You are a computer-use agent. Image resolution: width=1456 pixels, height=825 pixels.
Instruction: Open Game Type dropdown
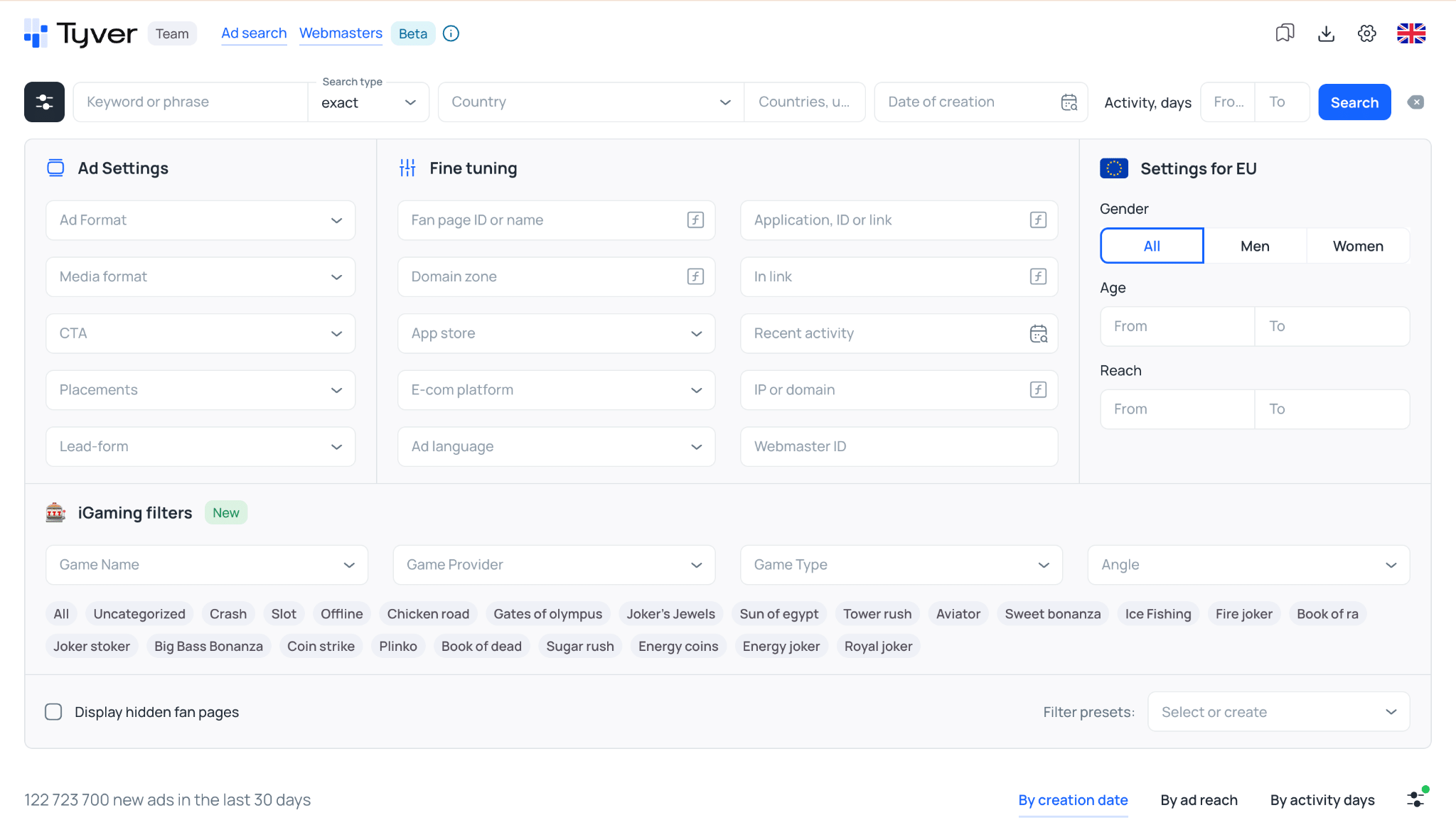(x=901, y=565)
